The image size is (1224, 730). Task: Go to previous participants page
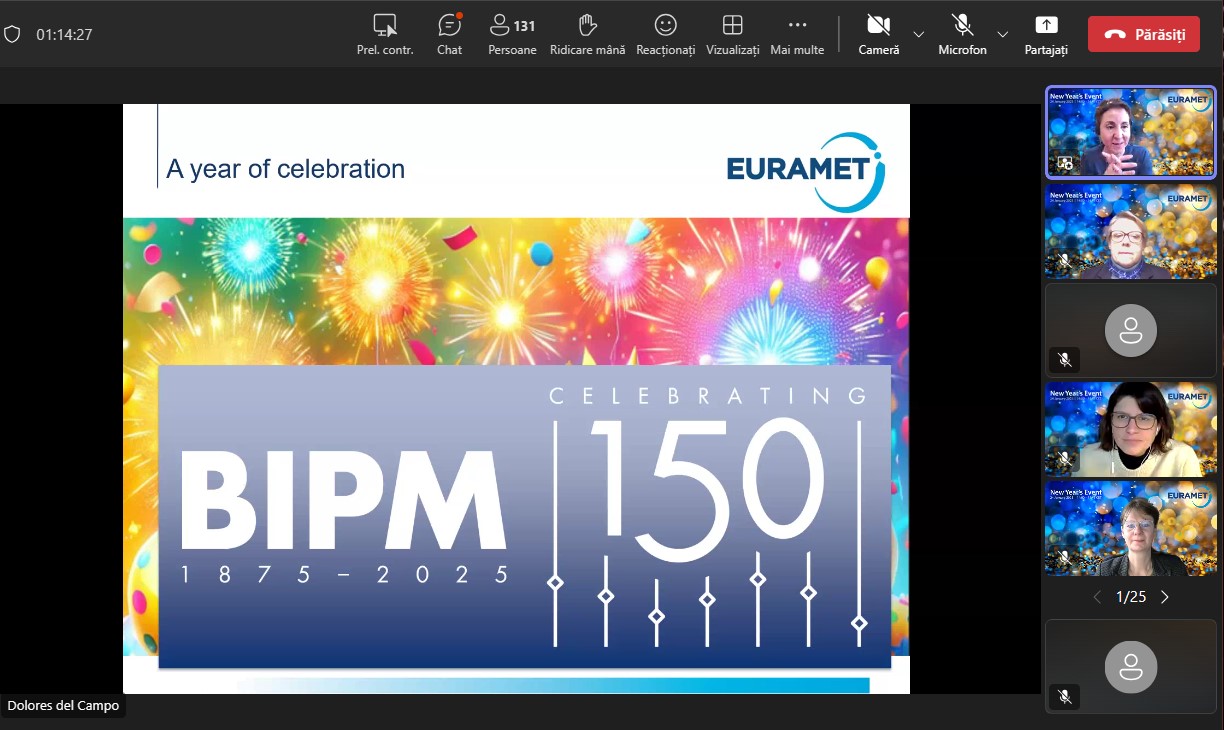click(1097, 597)
